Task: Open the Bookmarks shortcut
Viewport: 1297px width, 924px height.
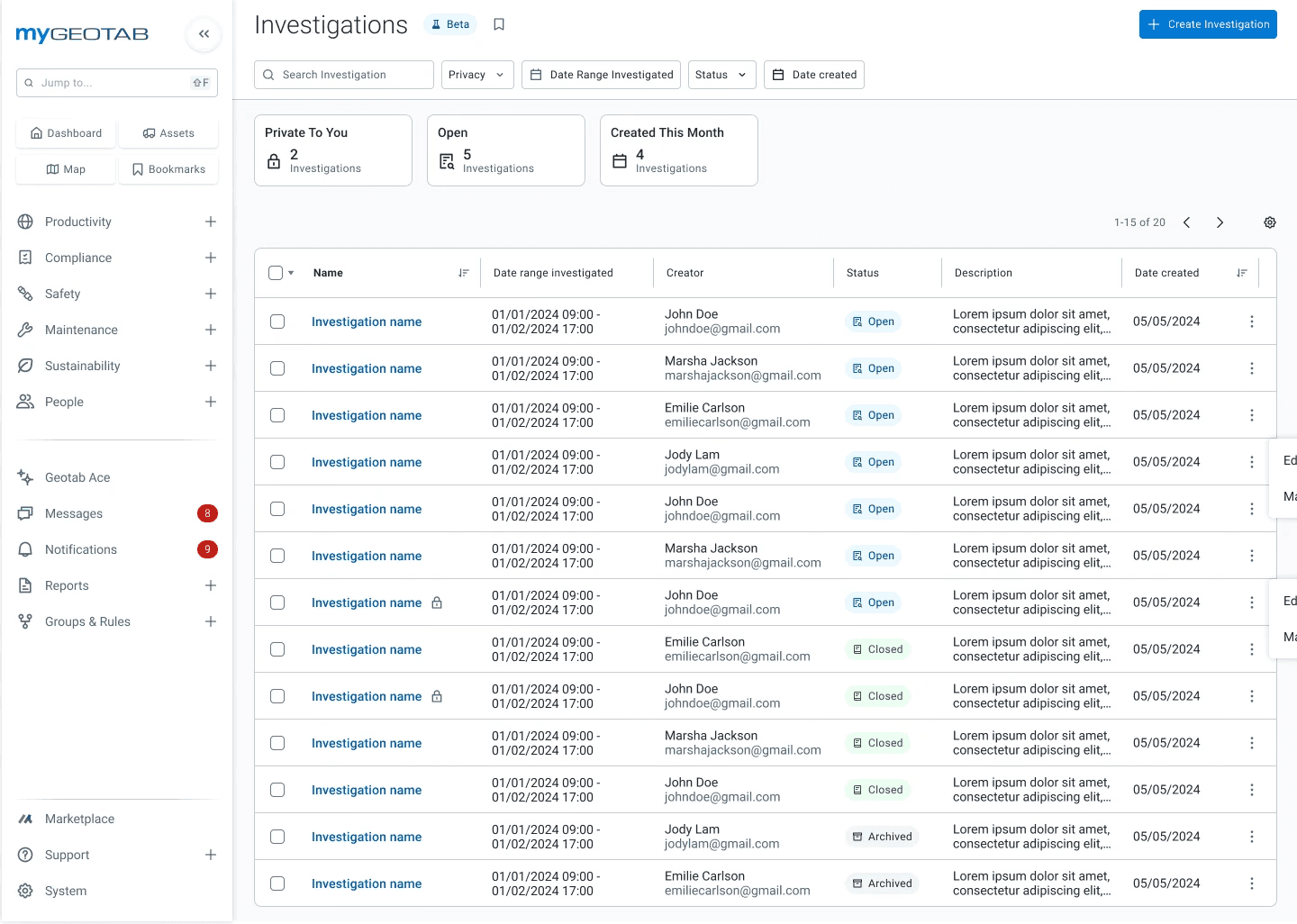Action: (x=168, y=169)
